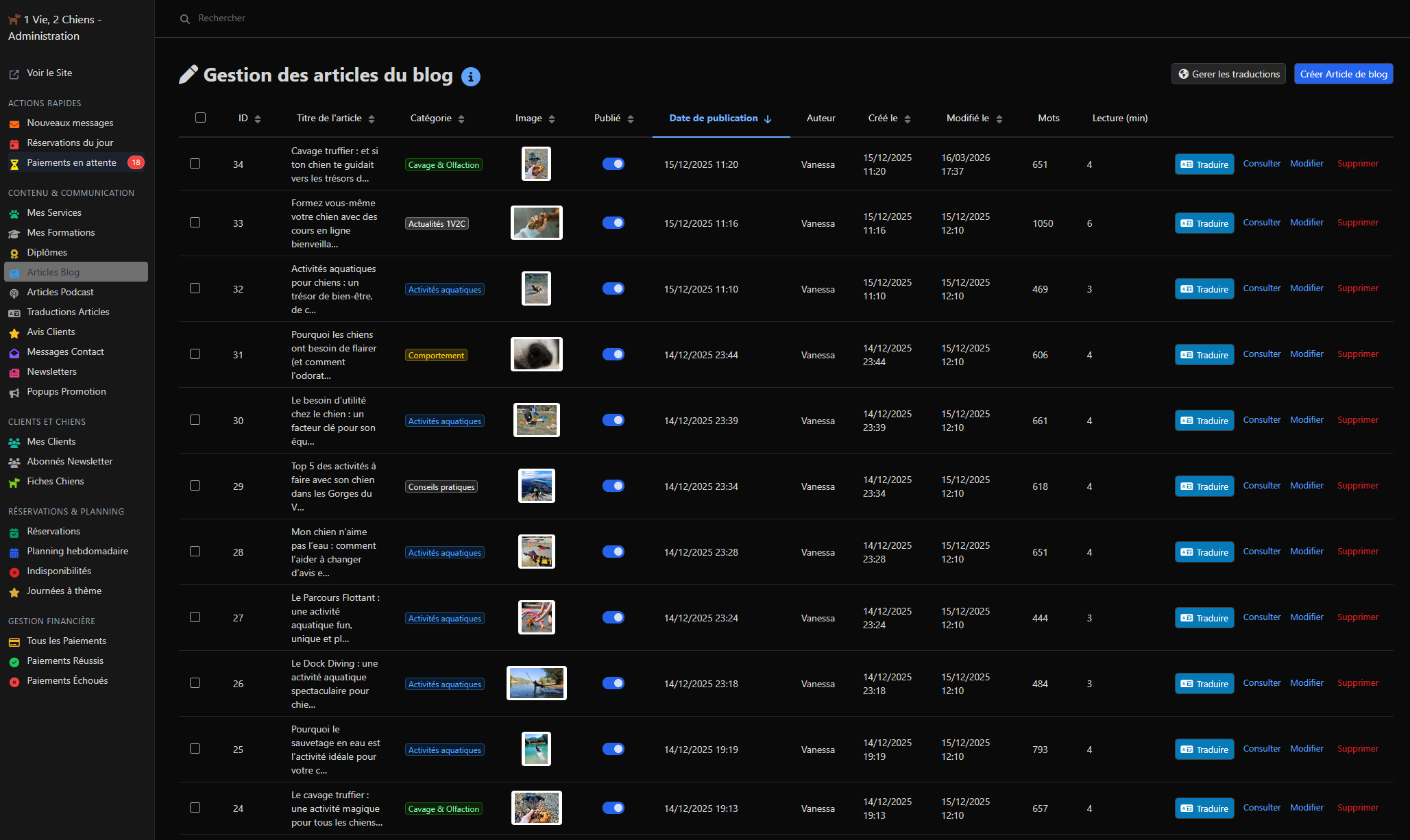Viewport: 1410px width, 840px height.
Task: Click the Activités aquatiques tag on article 32
Action: (445, 290)
